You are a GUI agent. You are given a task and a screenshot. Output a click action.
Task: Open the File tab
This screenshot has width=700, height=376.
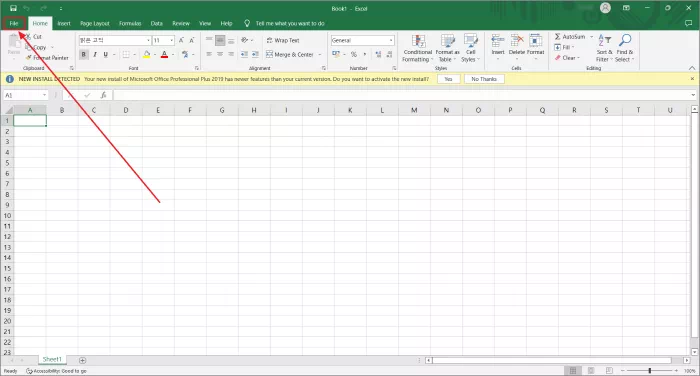click(x=14, y=23)
